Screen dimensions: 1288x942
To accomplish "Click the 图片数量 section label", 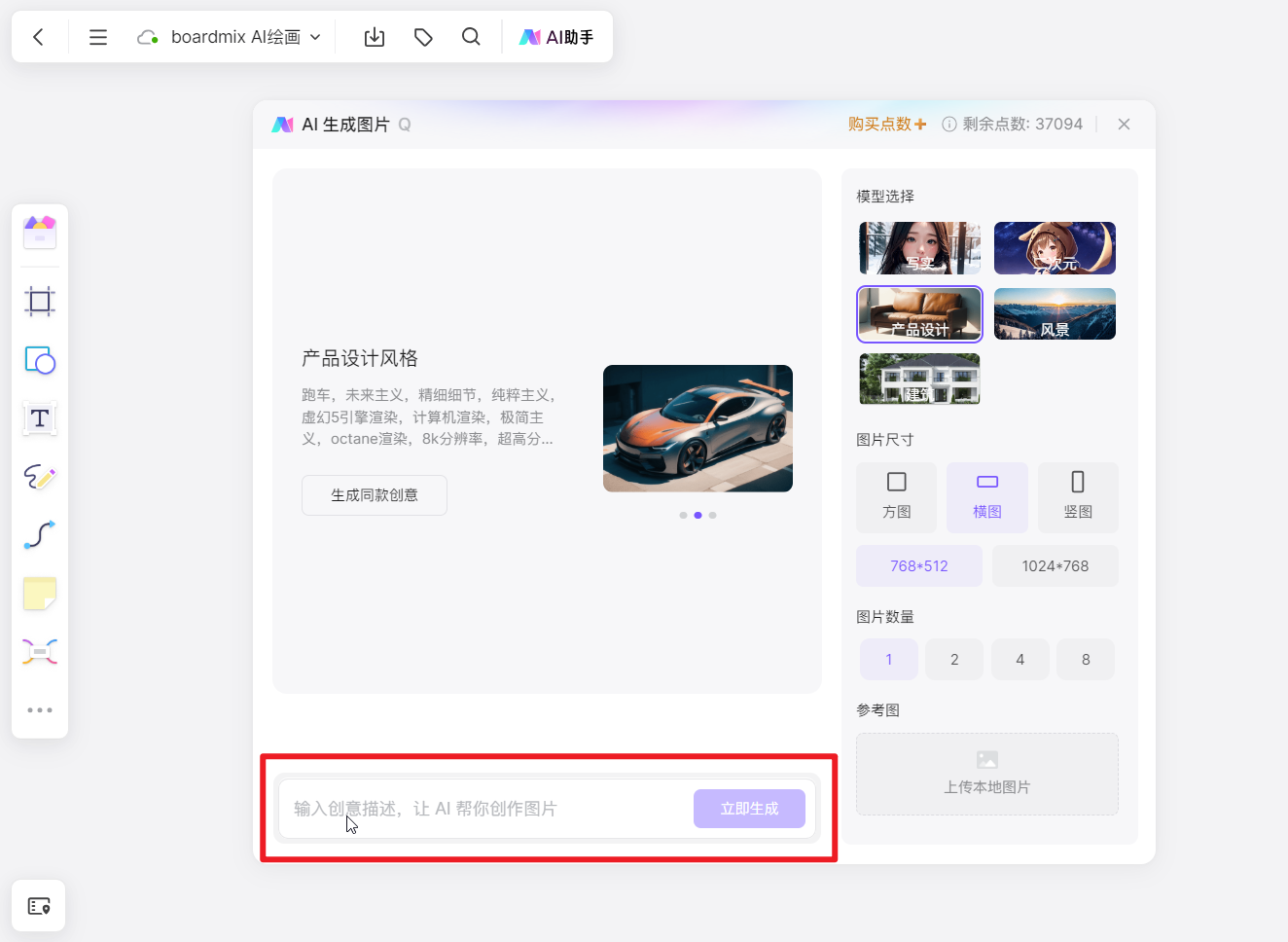I will coord(885,617).
